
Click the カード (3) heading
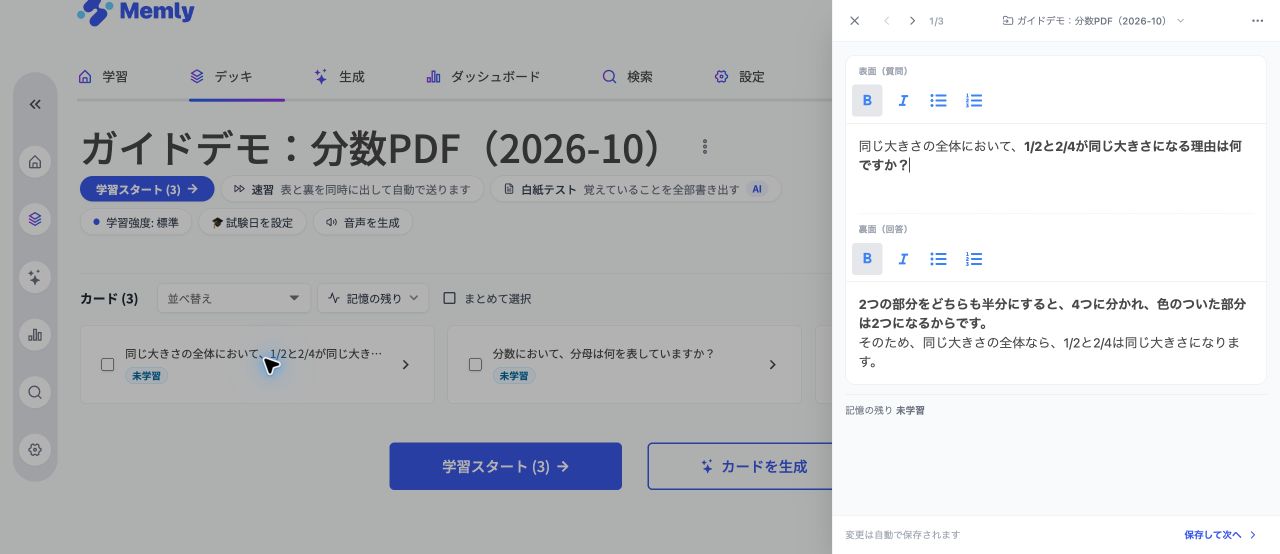point(109,298)
